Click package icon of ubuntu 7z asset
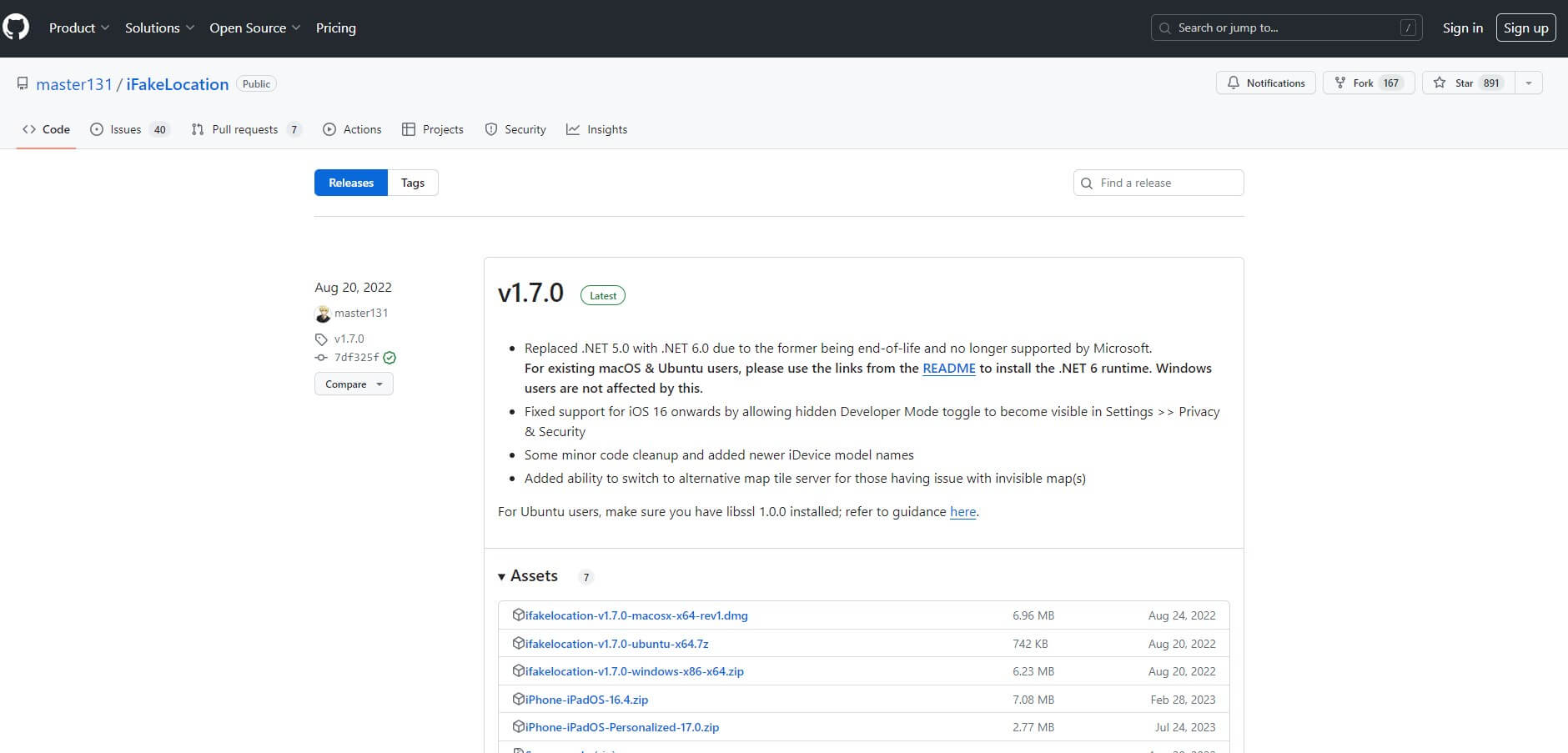1568x753 pixels. [x=518, y=643]
